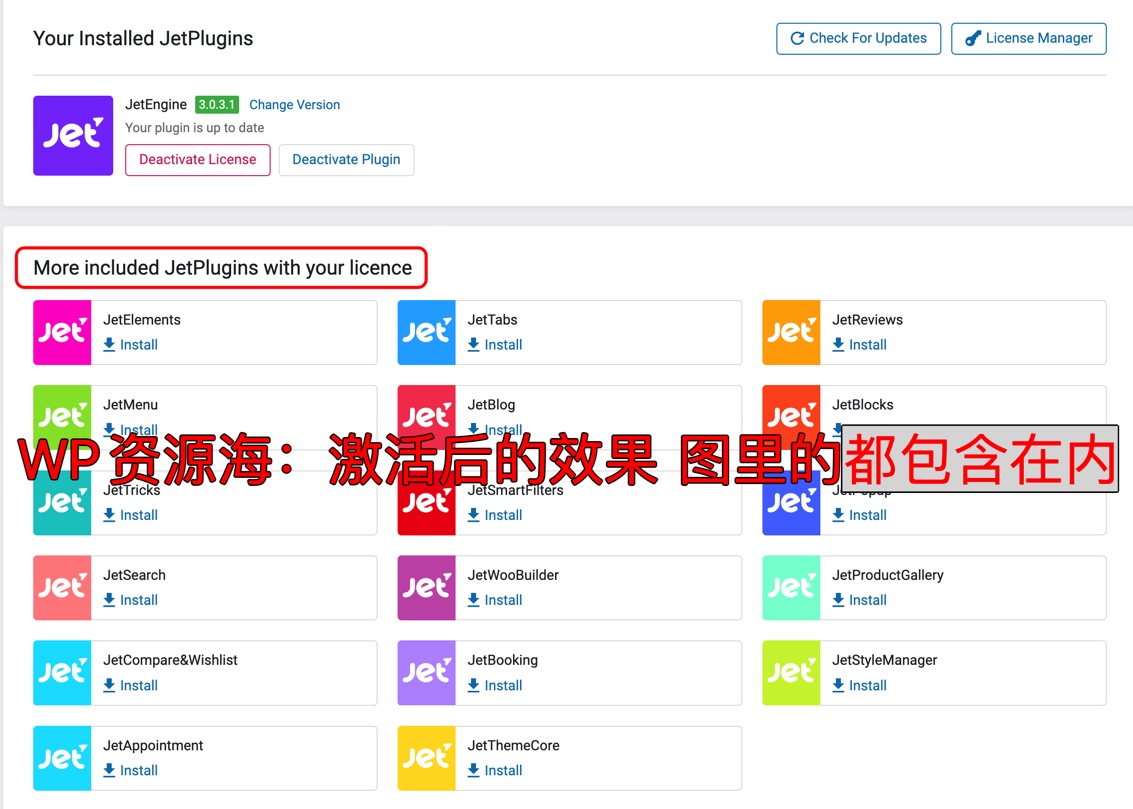Click the JetAppointment cyan icon
The image size is (1133, 809).
tap(62, 758)
